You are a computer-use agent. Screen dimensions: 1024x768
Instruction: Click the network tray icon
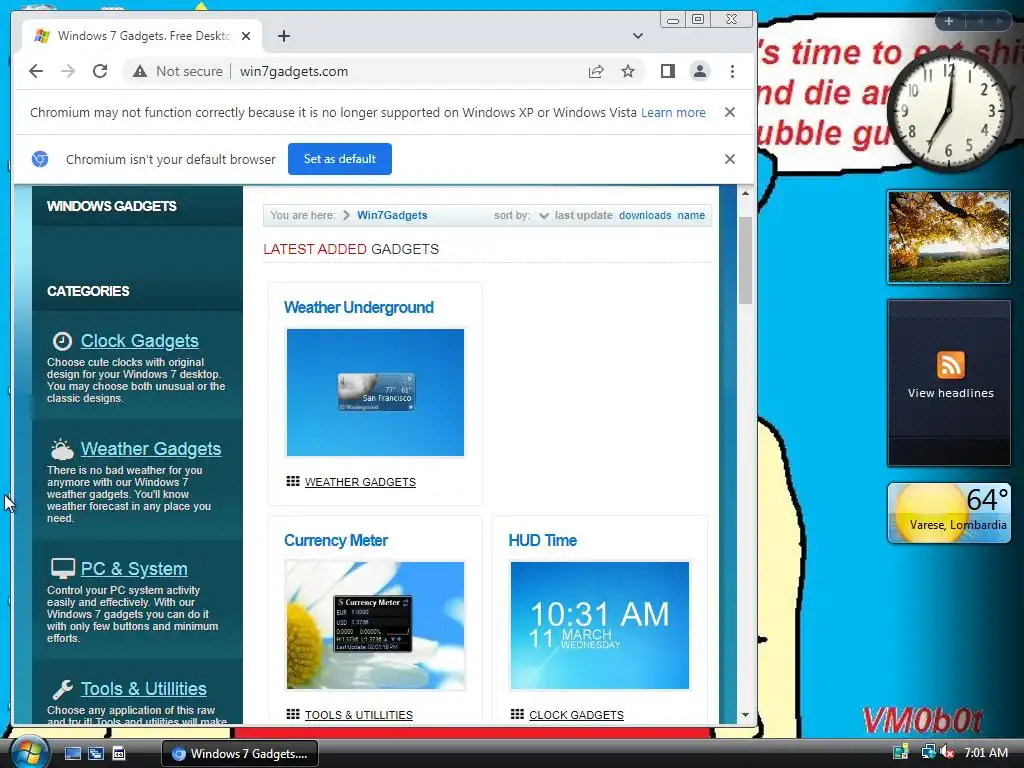point(928,753)
